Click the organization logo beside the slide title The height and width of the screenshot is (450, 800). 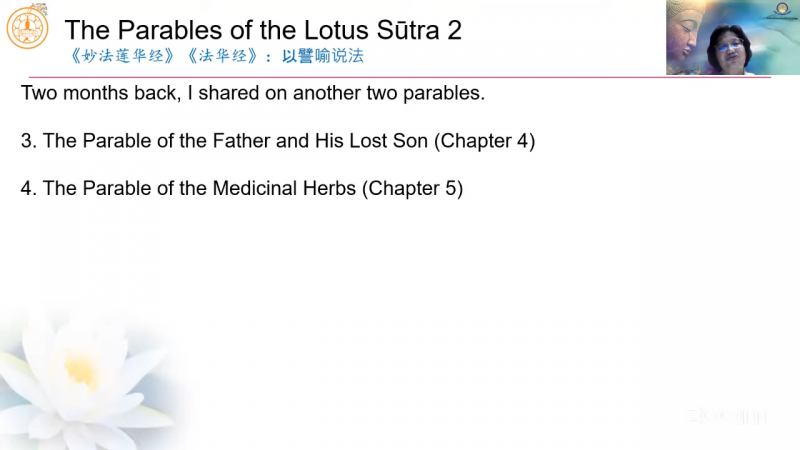point(27,28)
